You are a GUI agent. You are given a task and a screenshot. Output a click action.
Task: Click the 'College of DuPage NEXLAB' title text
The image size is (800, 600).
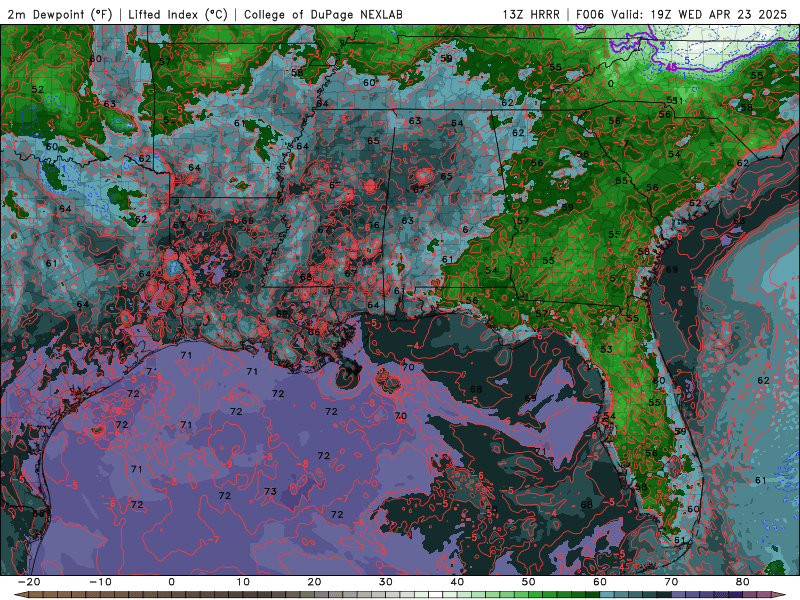pos(323,14)
